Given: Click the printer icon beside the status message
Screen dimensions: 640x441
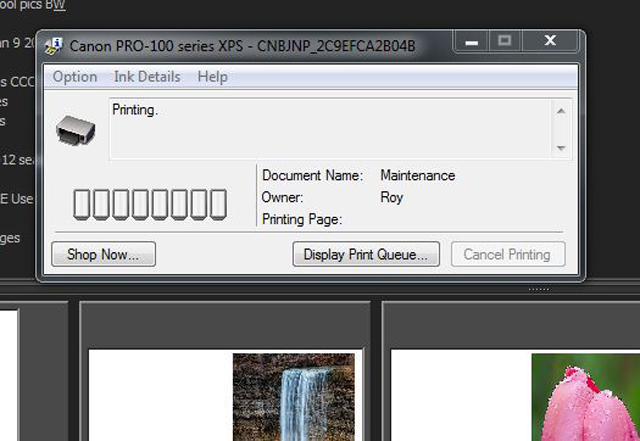Looking at the screenshot, I should coord(76,128).
